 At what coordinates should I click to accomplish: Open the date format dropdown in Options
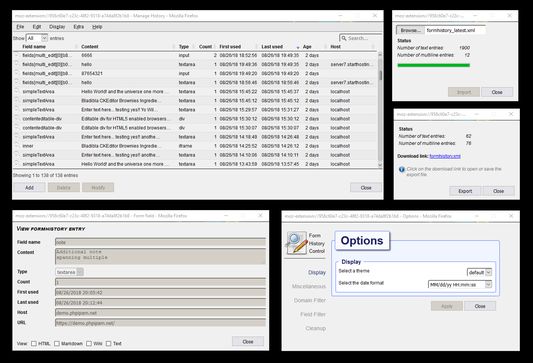pyautogui.click(x=460, y=284)
